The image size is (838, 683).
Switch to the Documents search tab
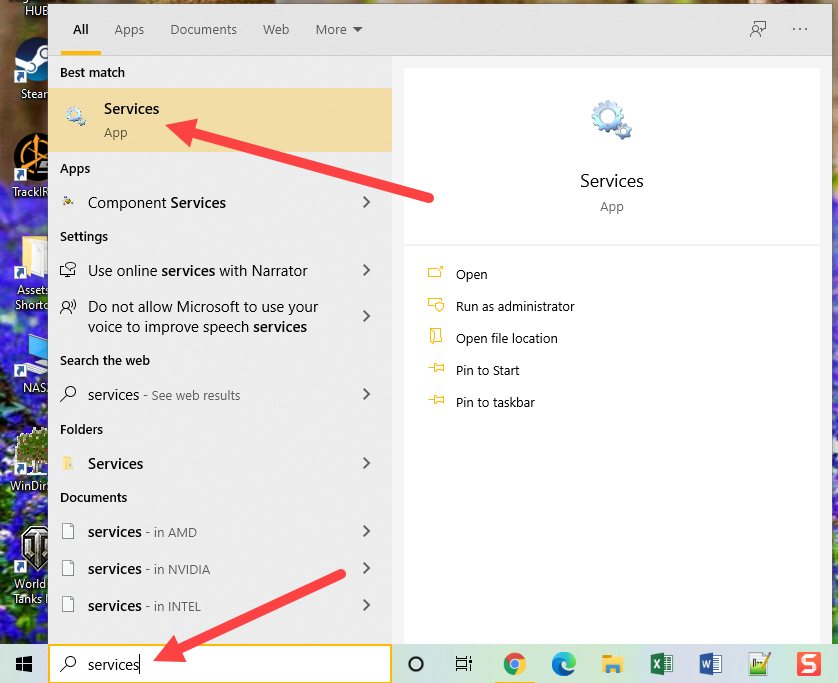[203, 29]
